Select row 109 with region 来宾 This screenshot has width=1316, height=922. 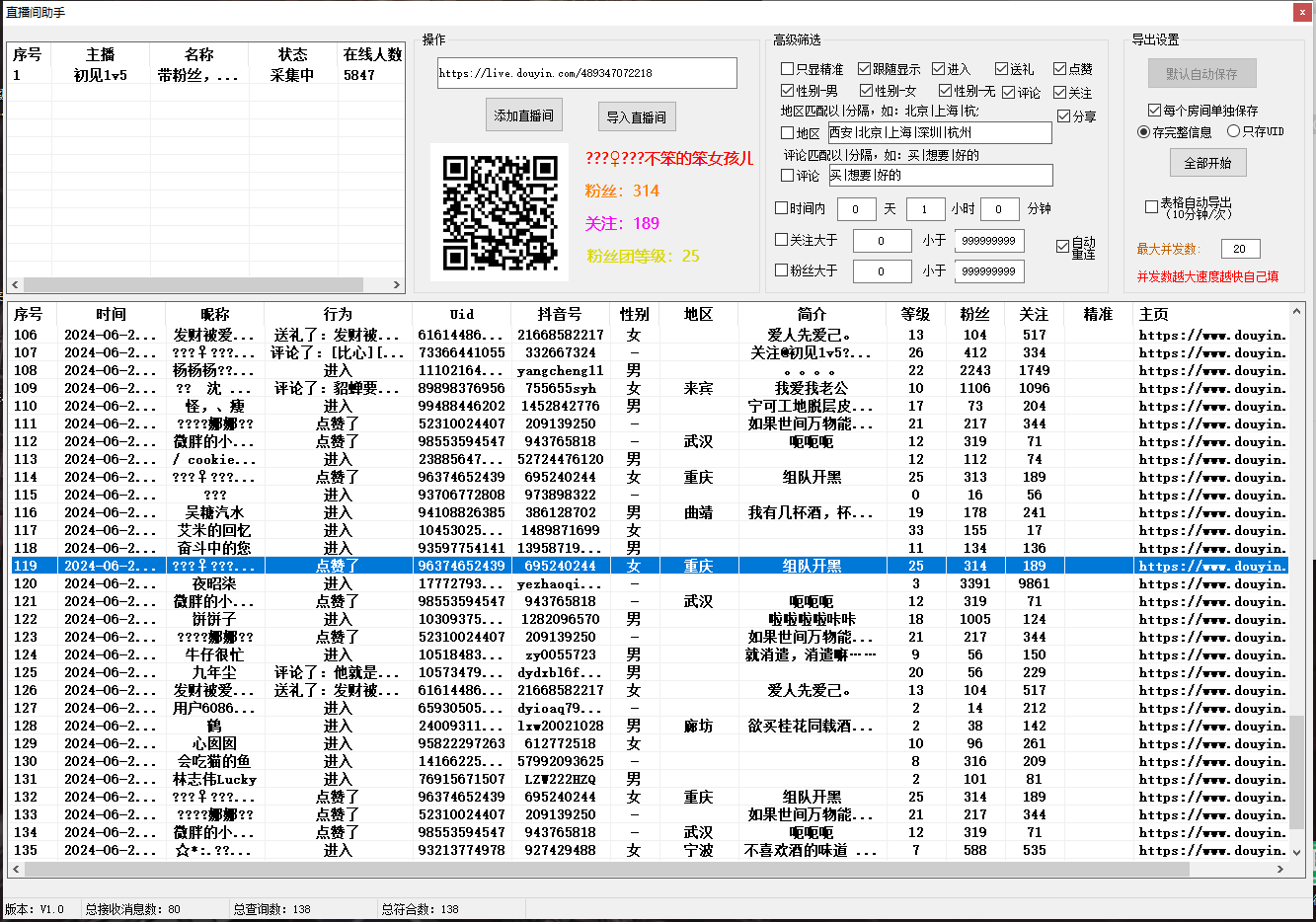point(649,388)
